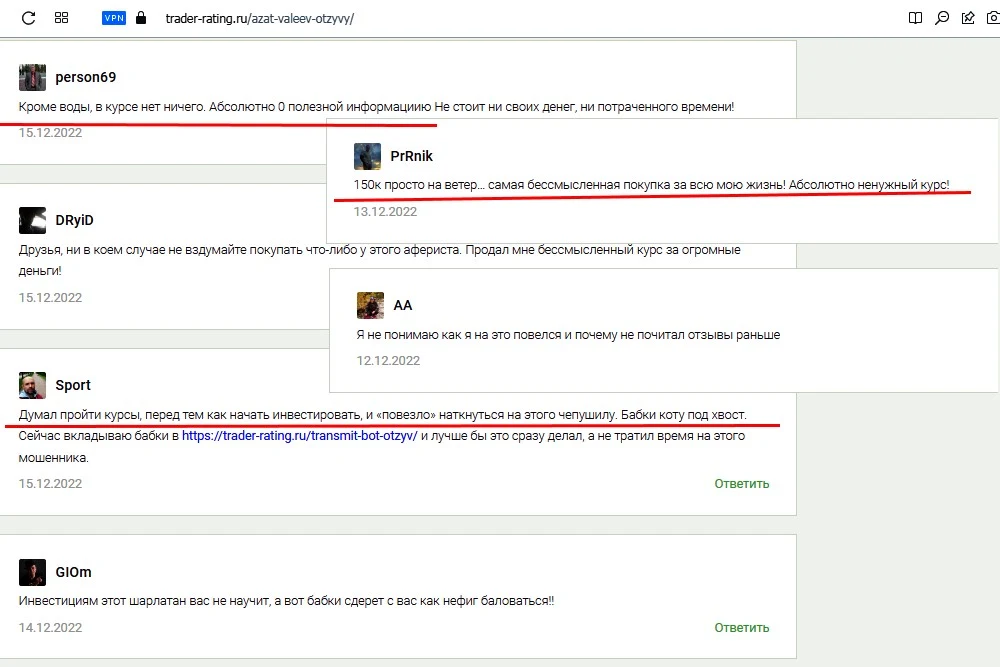Click the comment text starting "Кроме воды, в курсе"
1000x667 pixels.
tap(376, 107)
